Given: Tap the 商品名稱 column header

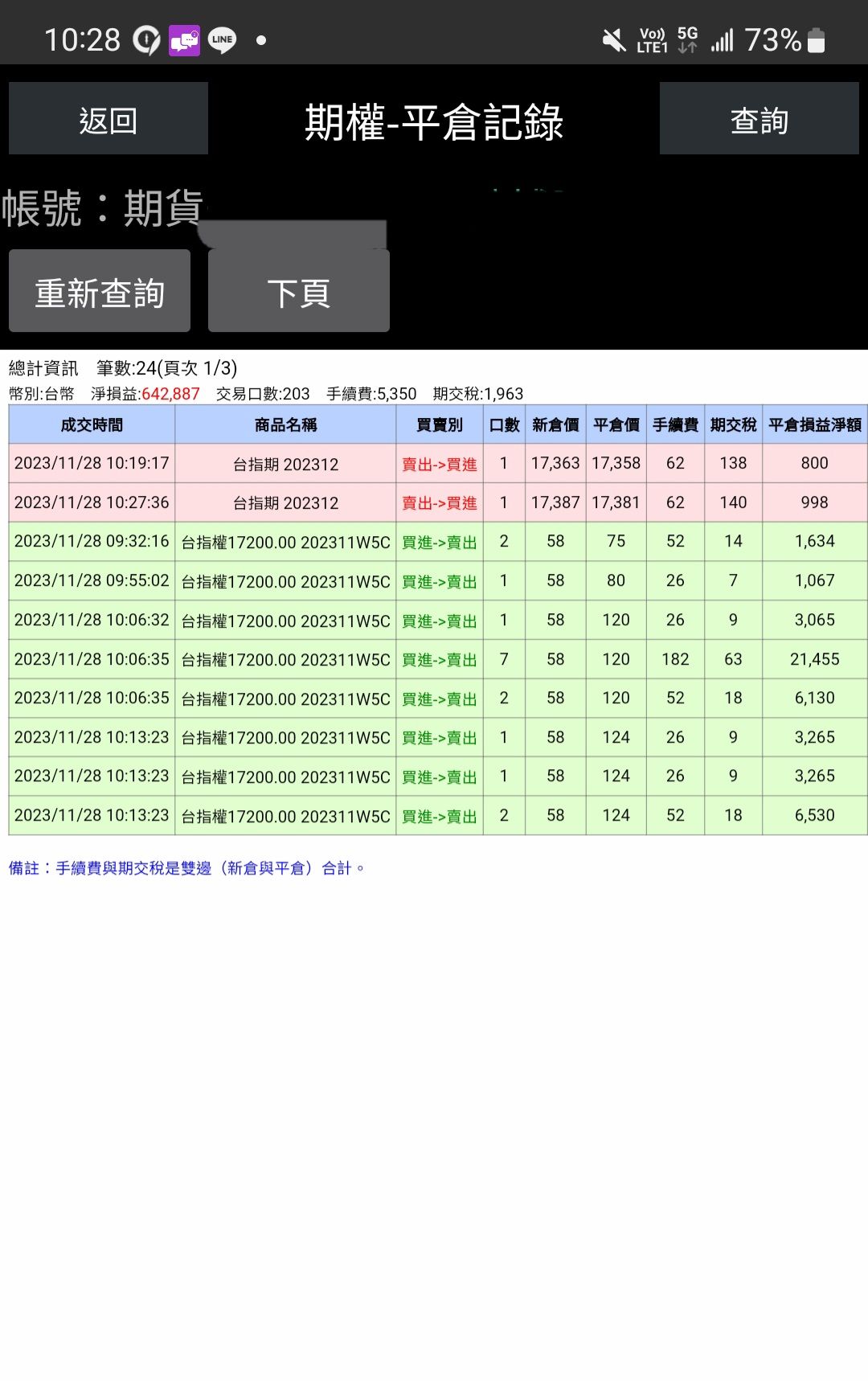Looking at the screenshot, I should [x=285, y=424].
